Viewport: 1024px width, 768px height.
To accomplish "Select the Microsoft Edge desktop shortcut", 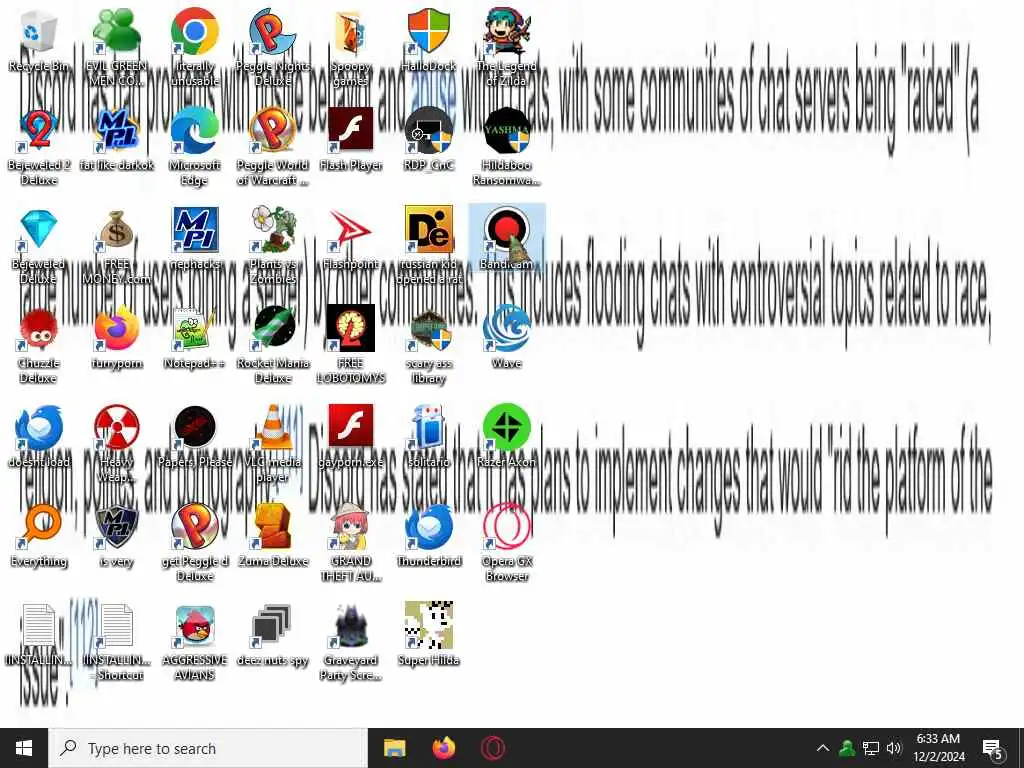I will pos(195,131).
